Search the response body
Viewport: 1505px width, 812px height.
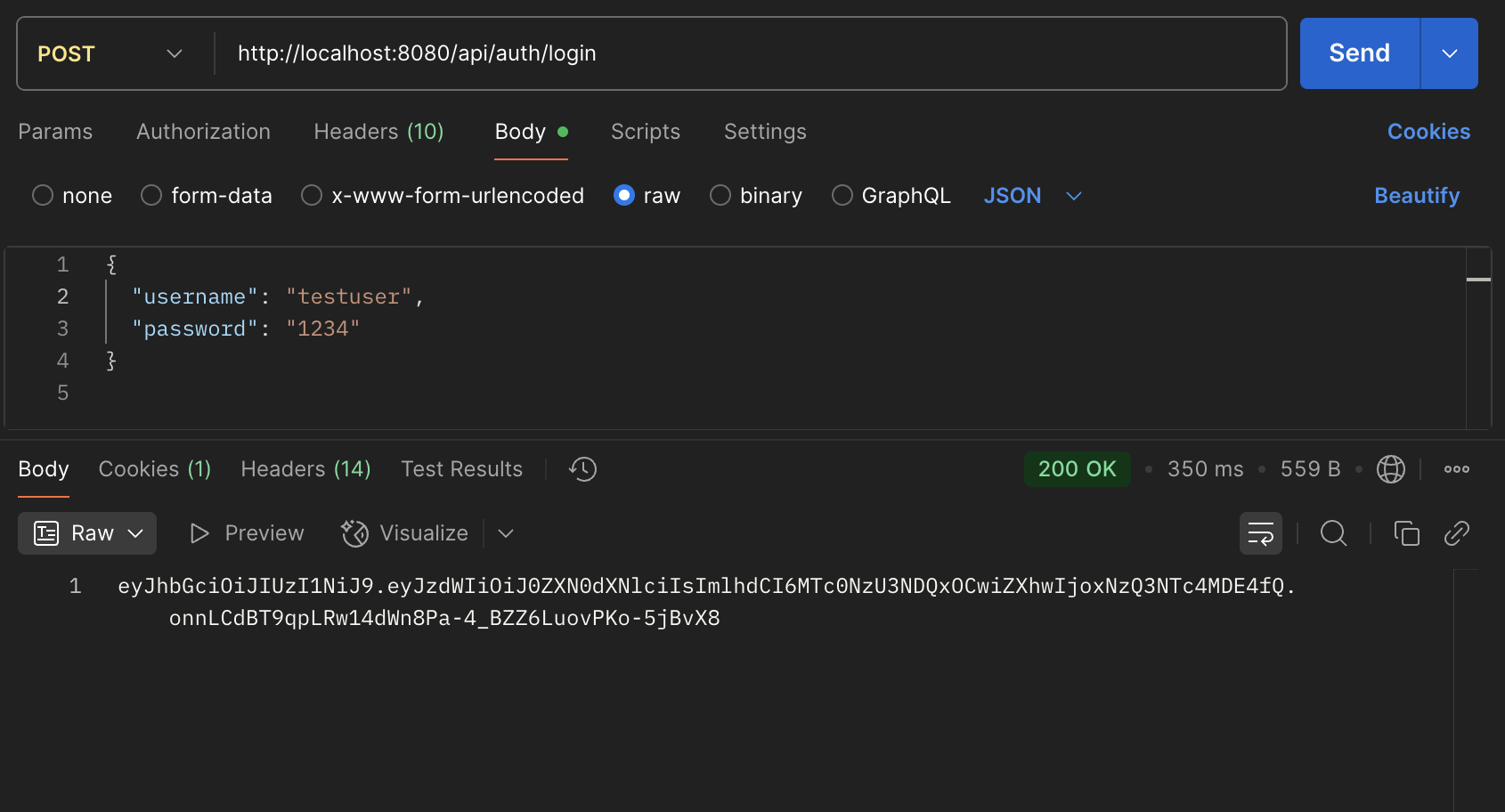(1333, 533)
